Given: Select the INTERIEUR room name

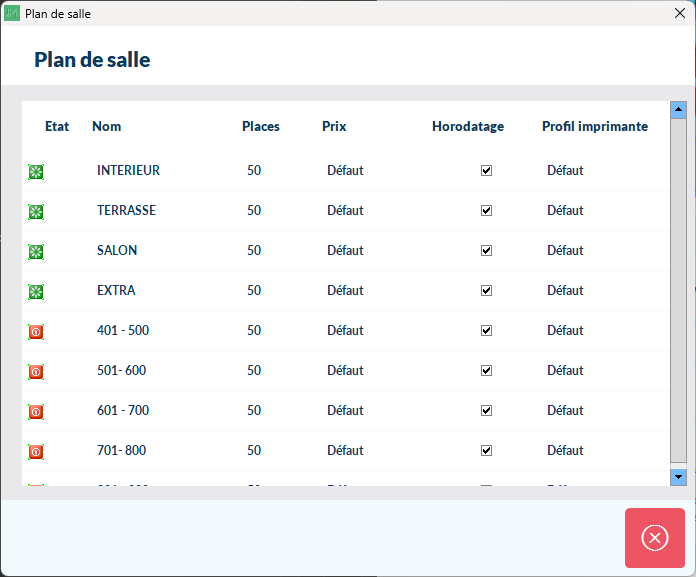Looking at the screenshot, I should [x=128, y=170].
